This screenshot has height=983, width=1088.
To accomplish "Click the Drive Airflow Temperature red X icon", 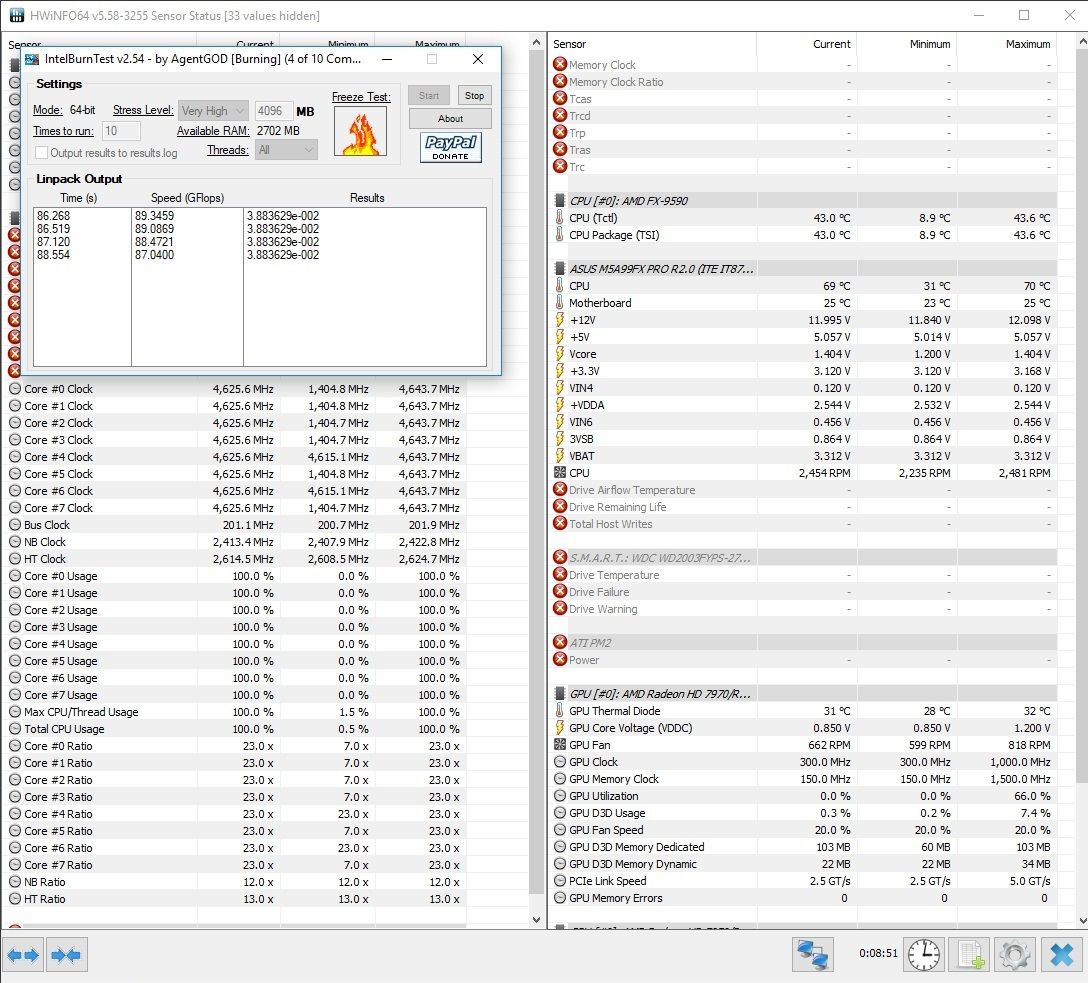I will click(559, 489).
